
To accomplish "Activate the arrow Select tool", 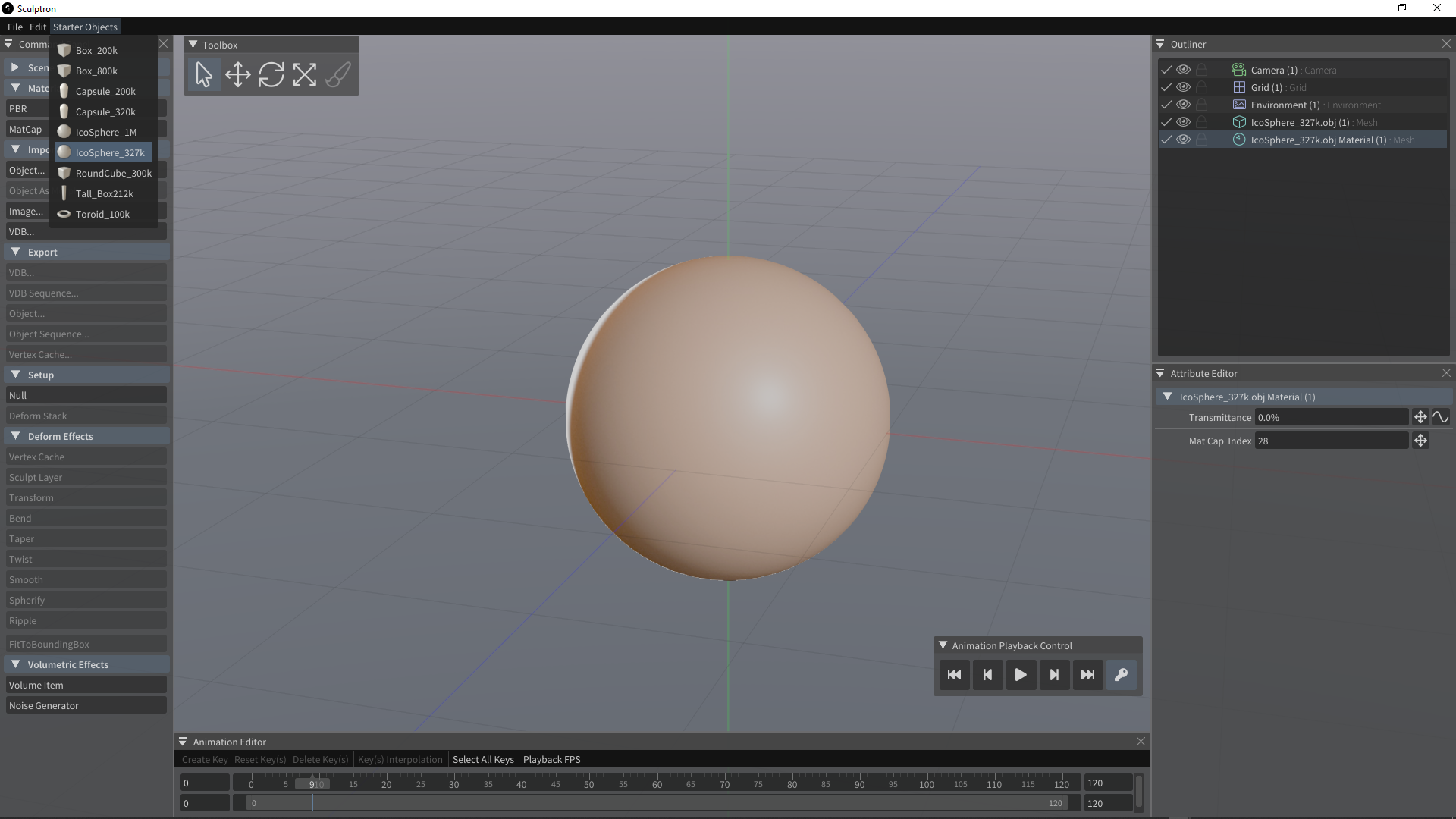I will [x=204, y=74].
